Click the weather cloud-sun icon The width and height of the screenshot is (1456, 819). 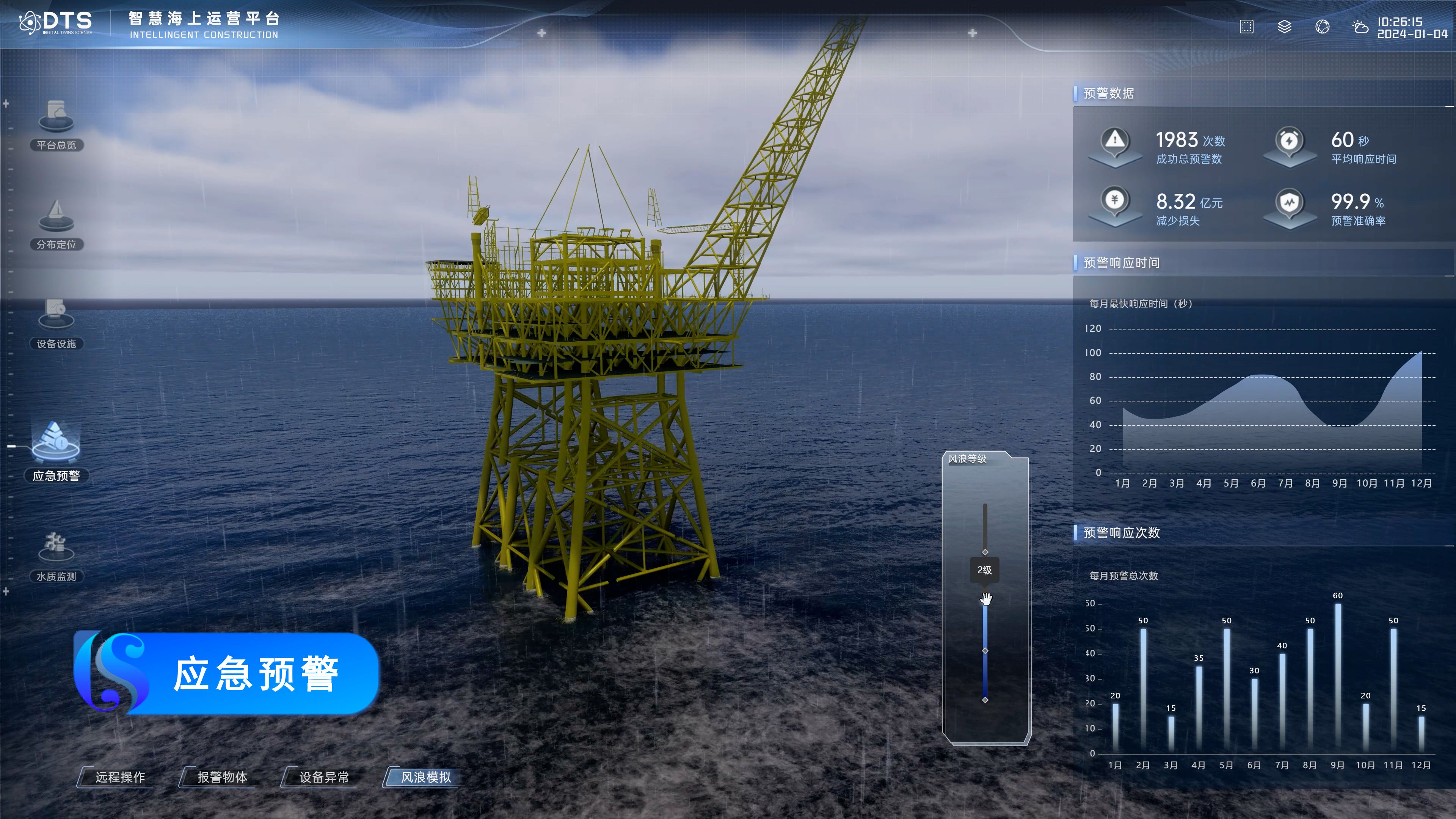[1360, 27]
